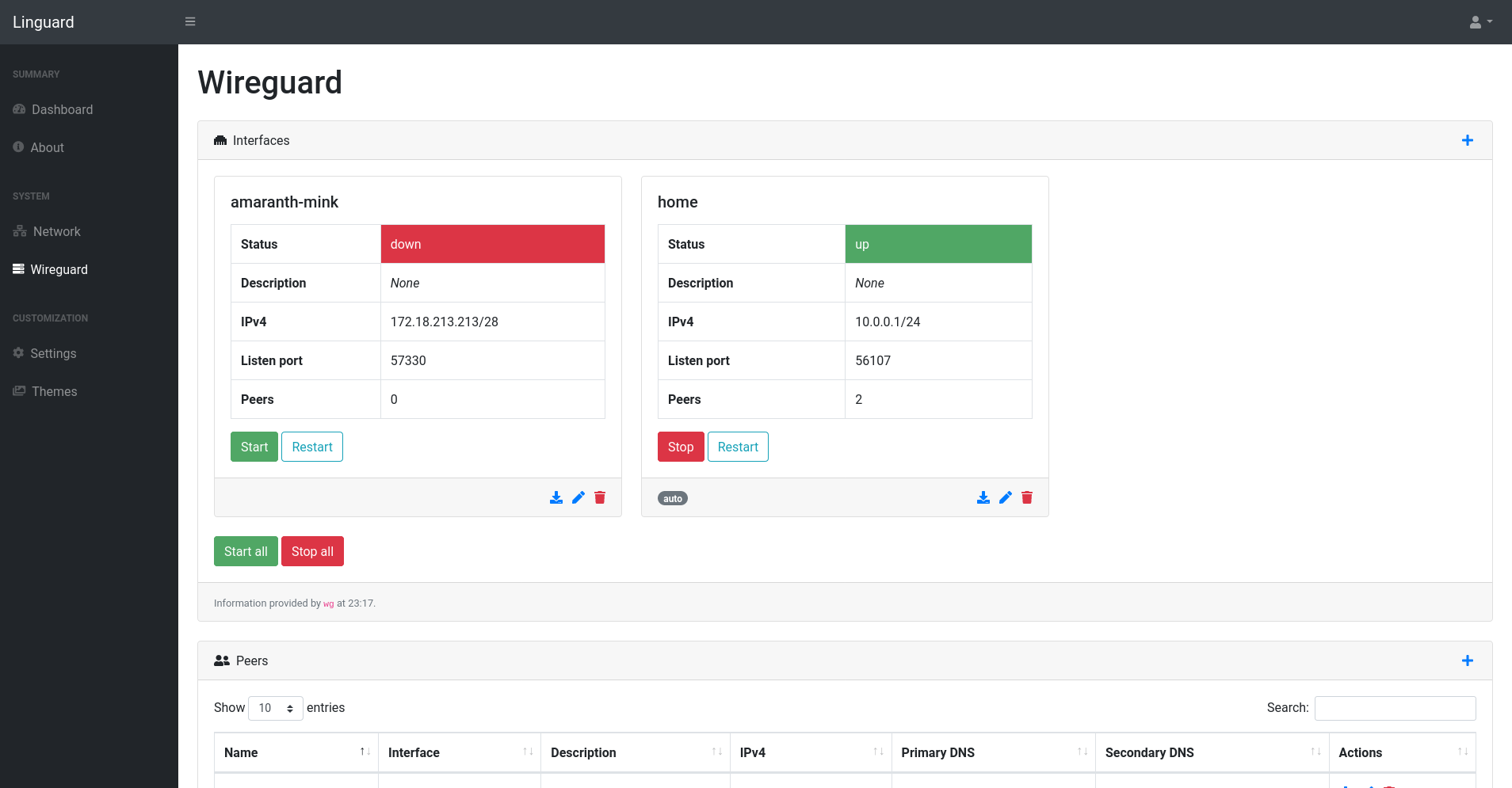Restart the amaranth-mink interface
The width and height of the screenshot is (1512, 788).
pyautogui.click(x=312, y=447)
